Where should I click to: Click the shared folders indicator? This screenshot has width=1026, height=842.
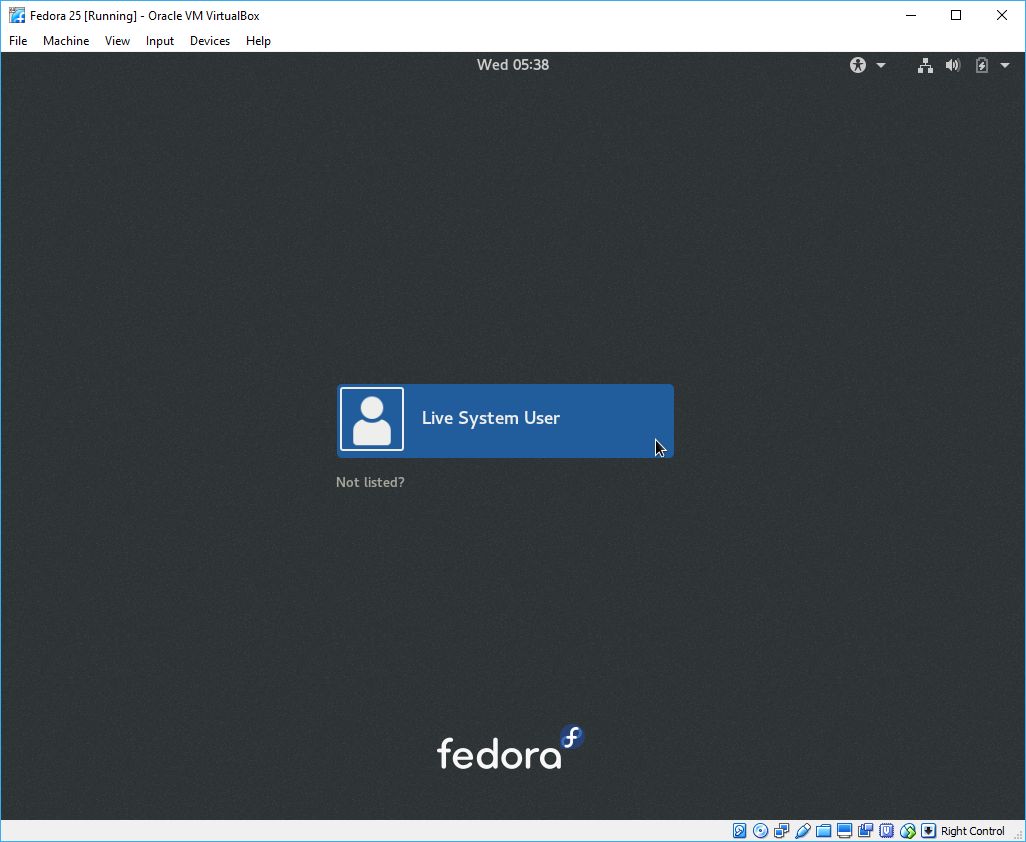[x=823, y=831]
